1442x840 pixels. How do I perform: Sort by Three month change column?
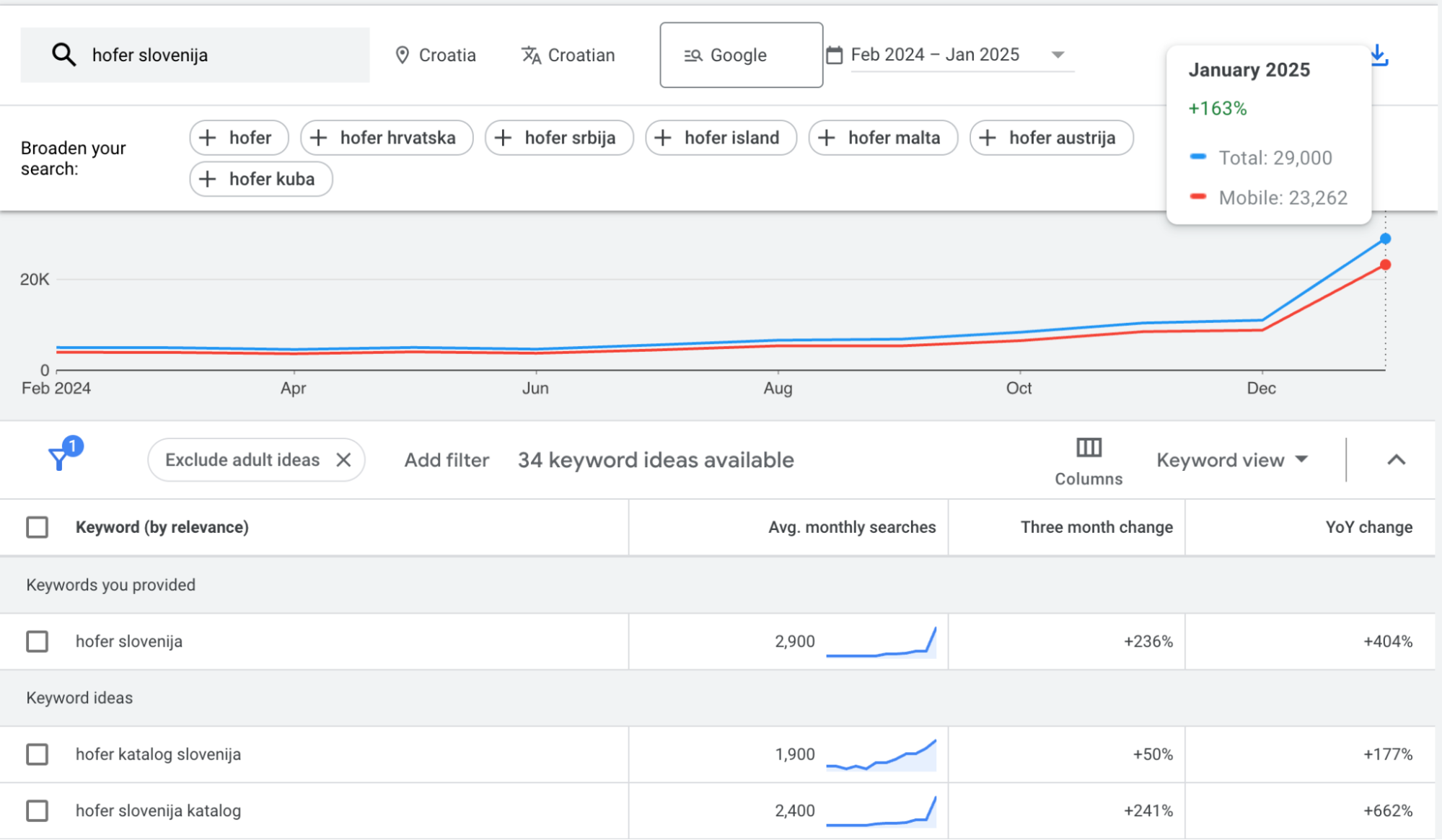click(1096, 527)
